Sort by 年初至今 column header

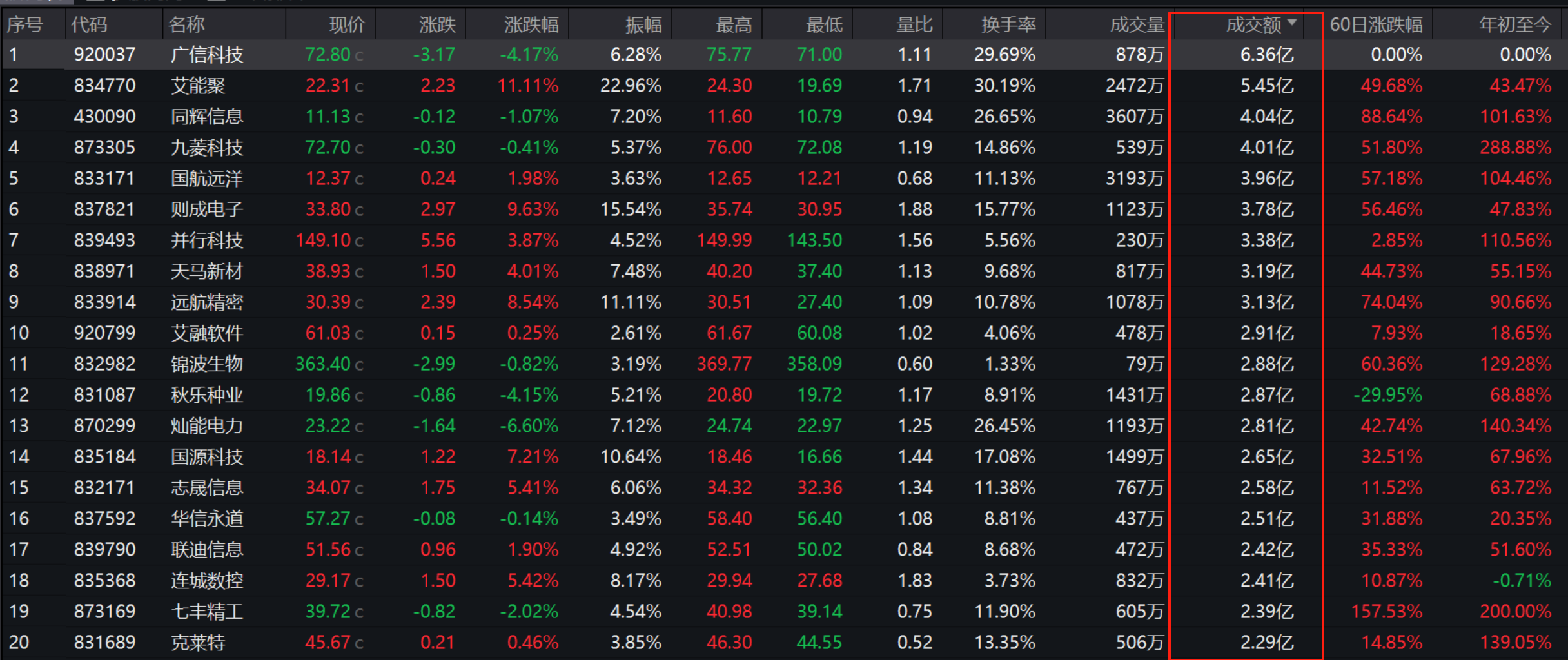click(1515, 24)
